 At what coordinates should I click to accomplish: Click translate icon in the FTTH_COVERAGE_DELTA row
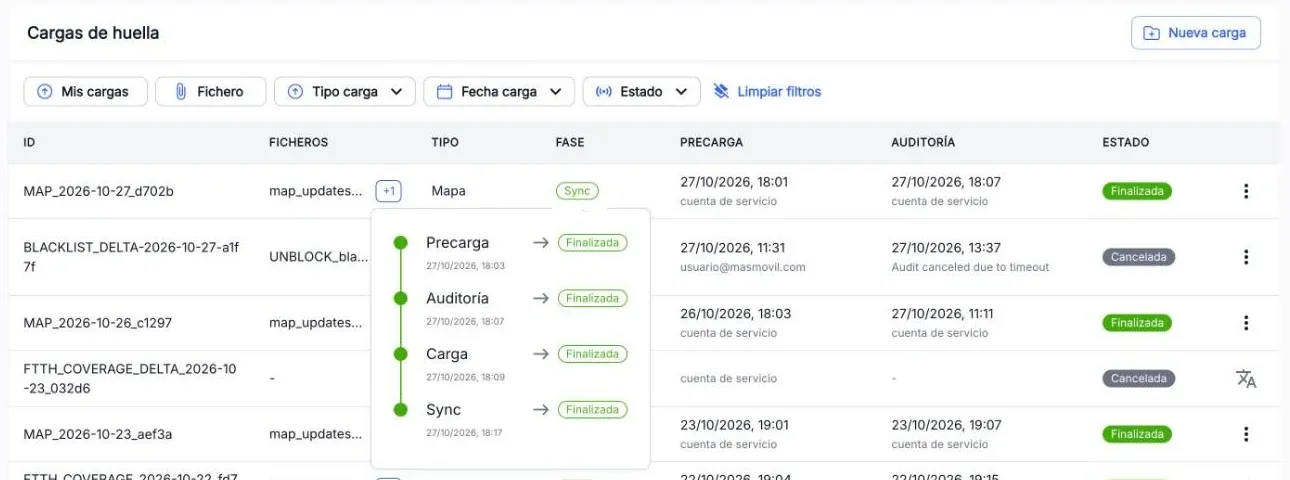coord(1246,379)
